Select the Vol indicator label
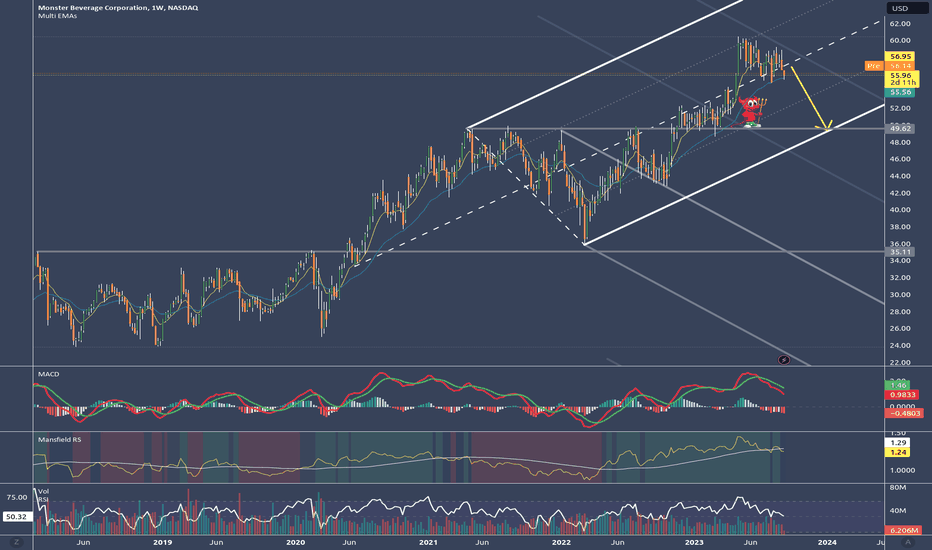Screen dimensions: 932x550 point(43,492)
